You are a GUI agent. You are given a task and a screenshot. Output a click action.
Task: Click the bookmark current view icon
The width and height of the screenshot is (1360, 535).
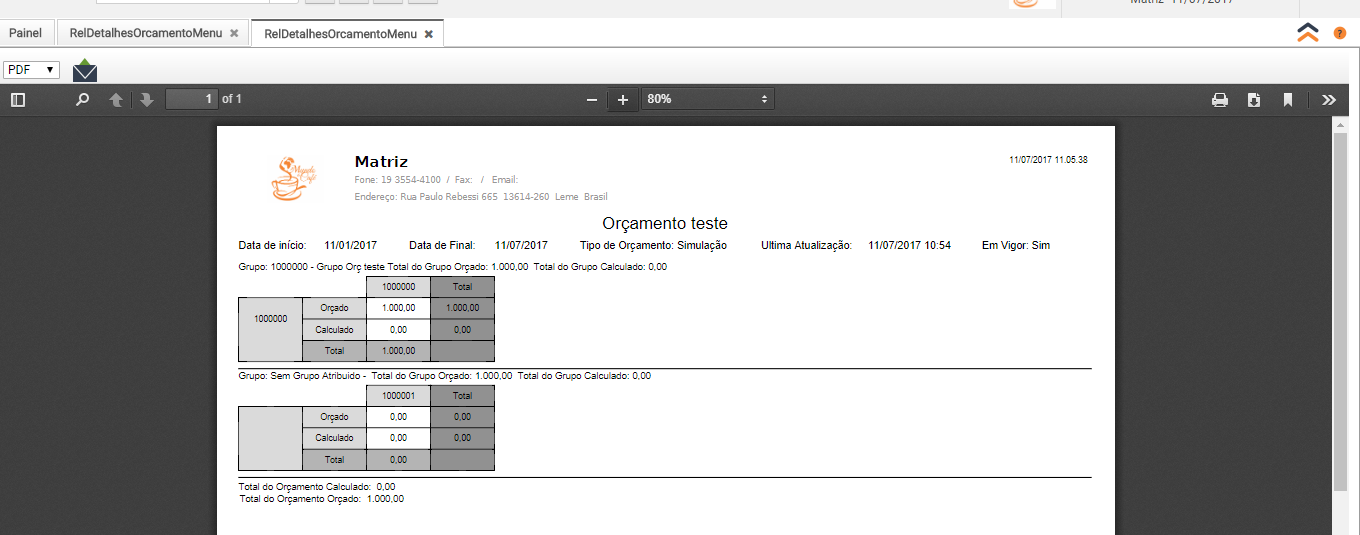[1288, 99]
